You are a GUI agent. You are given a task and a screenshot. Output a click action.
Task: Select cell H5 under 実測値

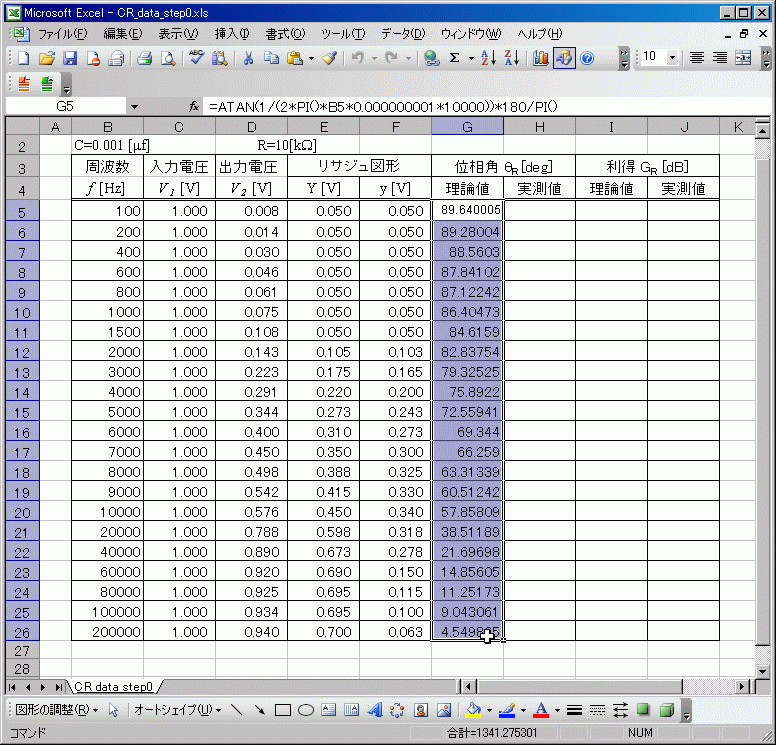(539, 210)
